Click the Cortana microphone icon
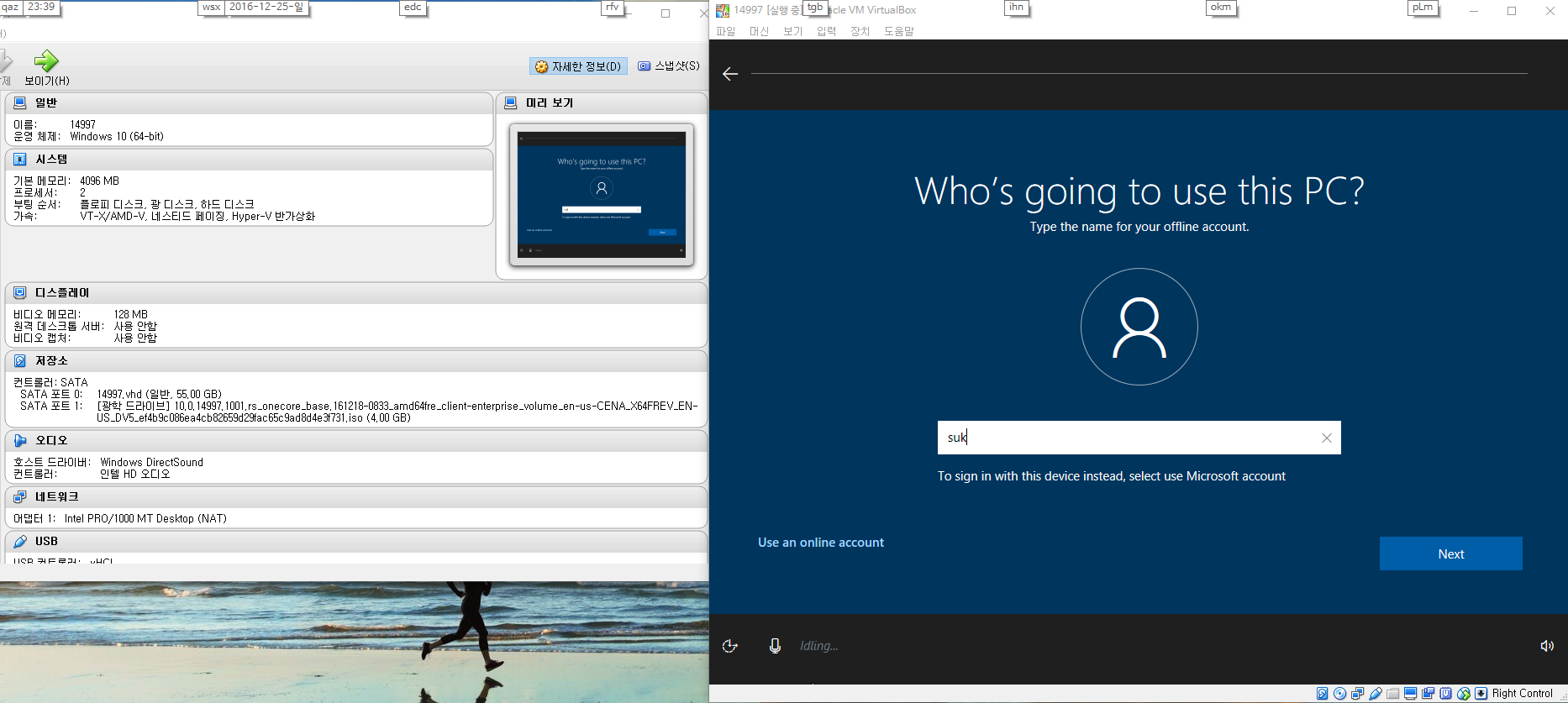Screen dimensions: 1568x703 click(775, 645)
